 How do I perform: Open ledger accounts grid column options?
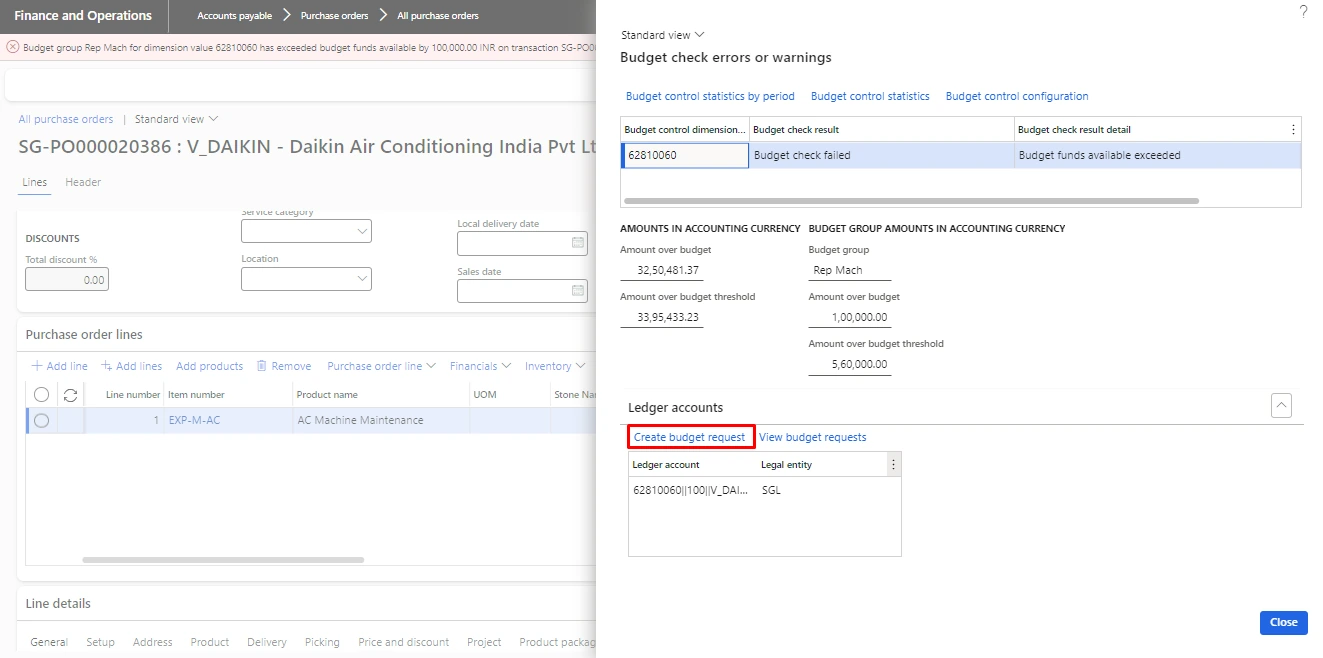point(893,464)
